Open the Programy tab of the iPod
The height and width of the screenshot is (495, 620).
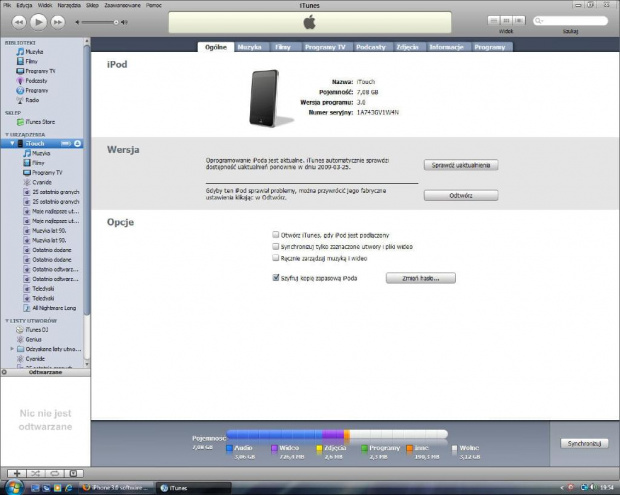tap(490, 47)
